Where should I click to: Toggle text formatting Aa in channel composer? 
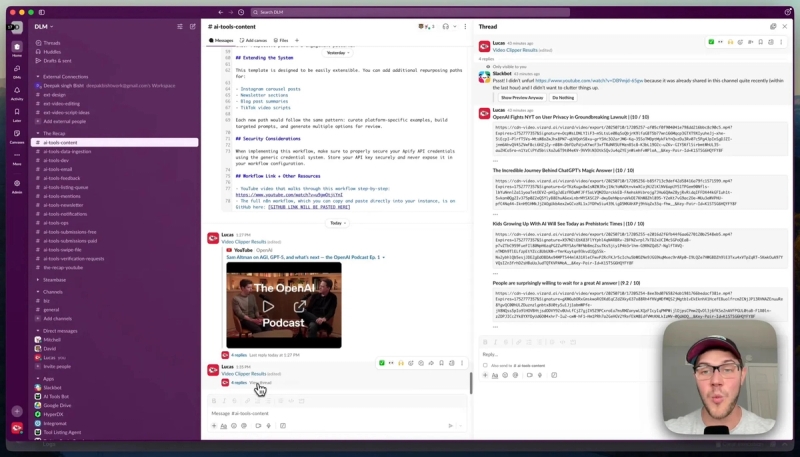[x=223, y=425]
